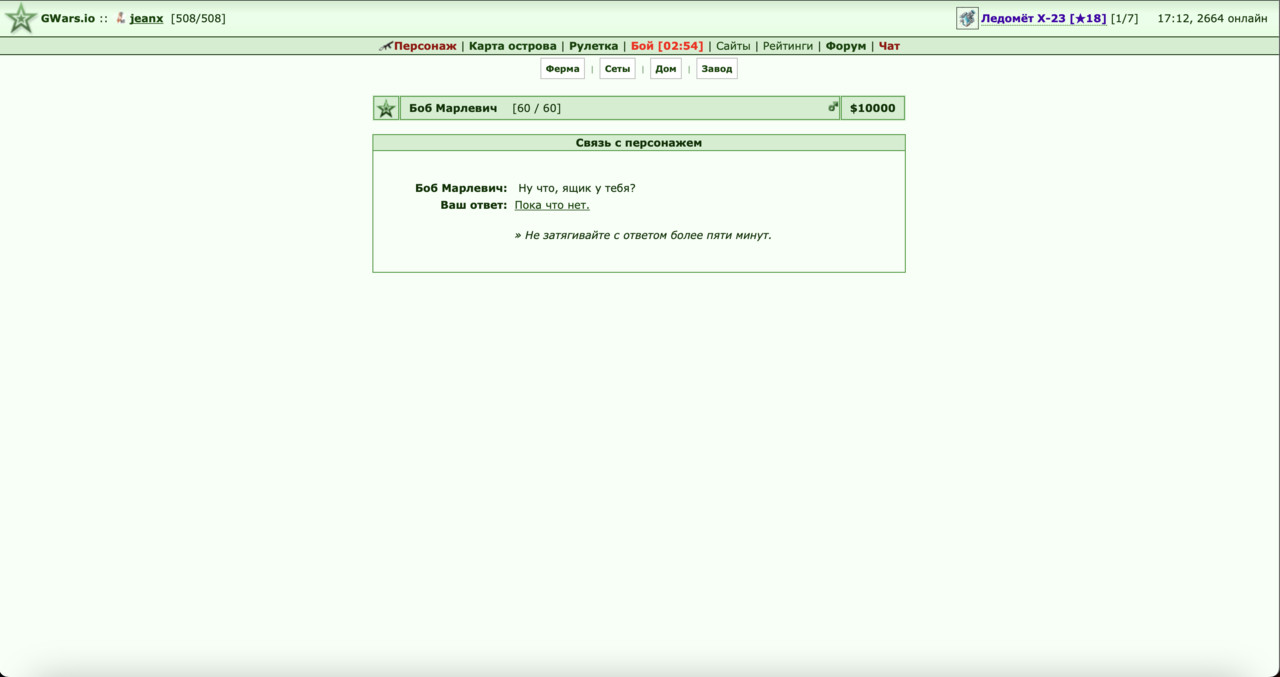Open the jeanx profile link

coord(146,18)
